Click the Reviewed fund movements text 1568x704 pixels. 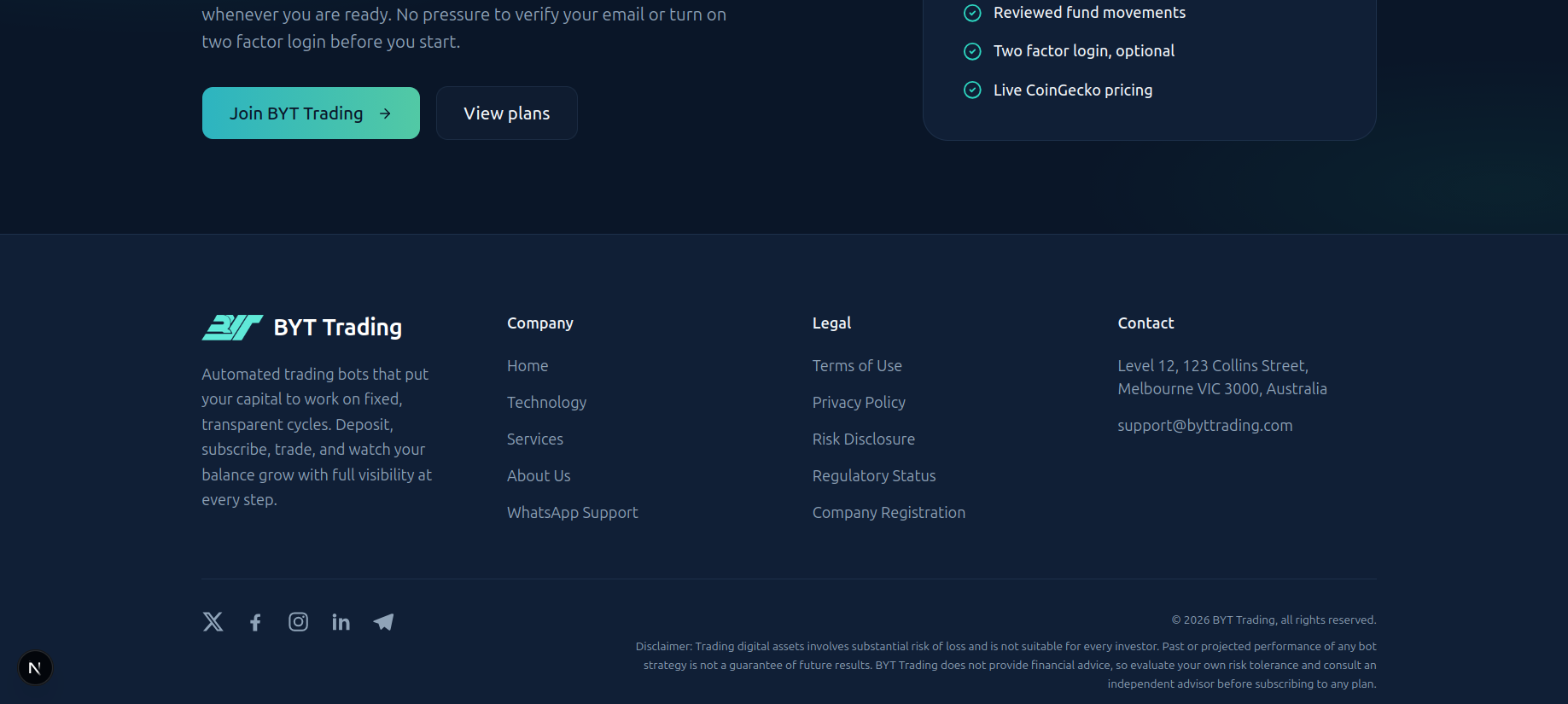pos(1089,13)
